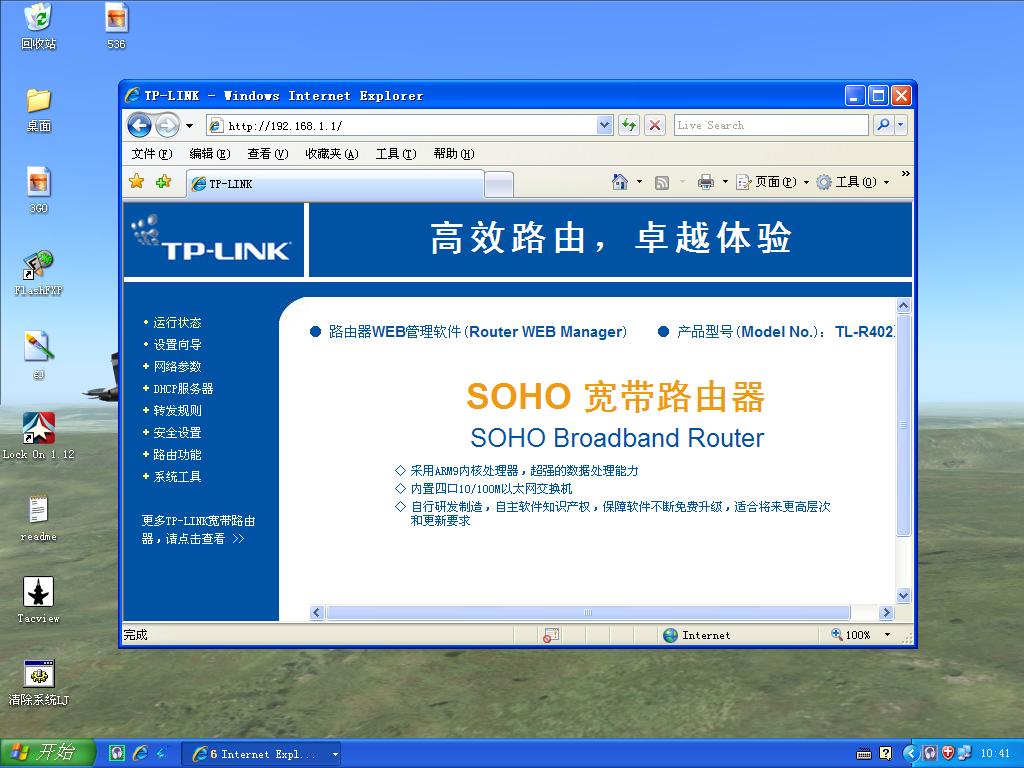
Task: Open the 工具(T) menu in menu bar
Action: (396, 154)
